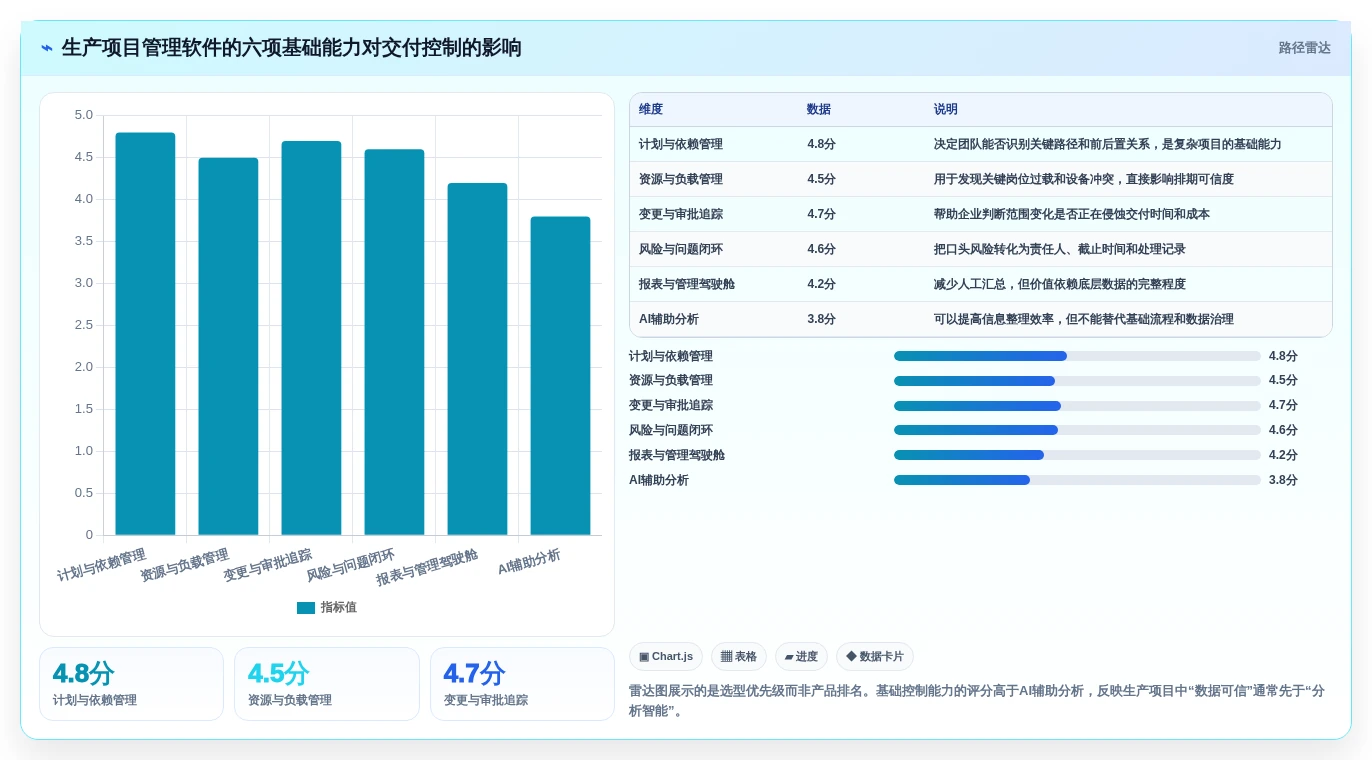Open the 4.7分 变更与审批追踪 data card
Viewport: 1372px width, 760px height.
point(522,684)
